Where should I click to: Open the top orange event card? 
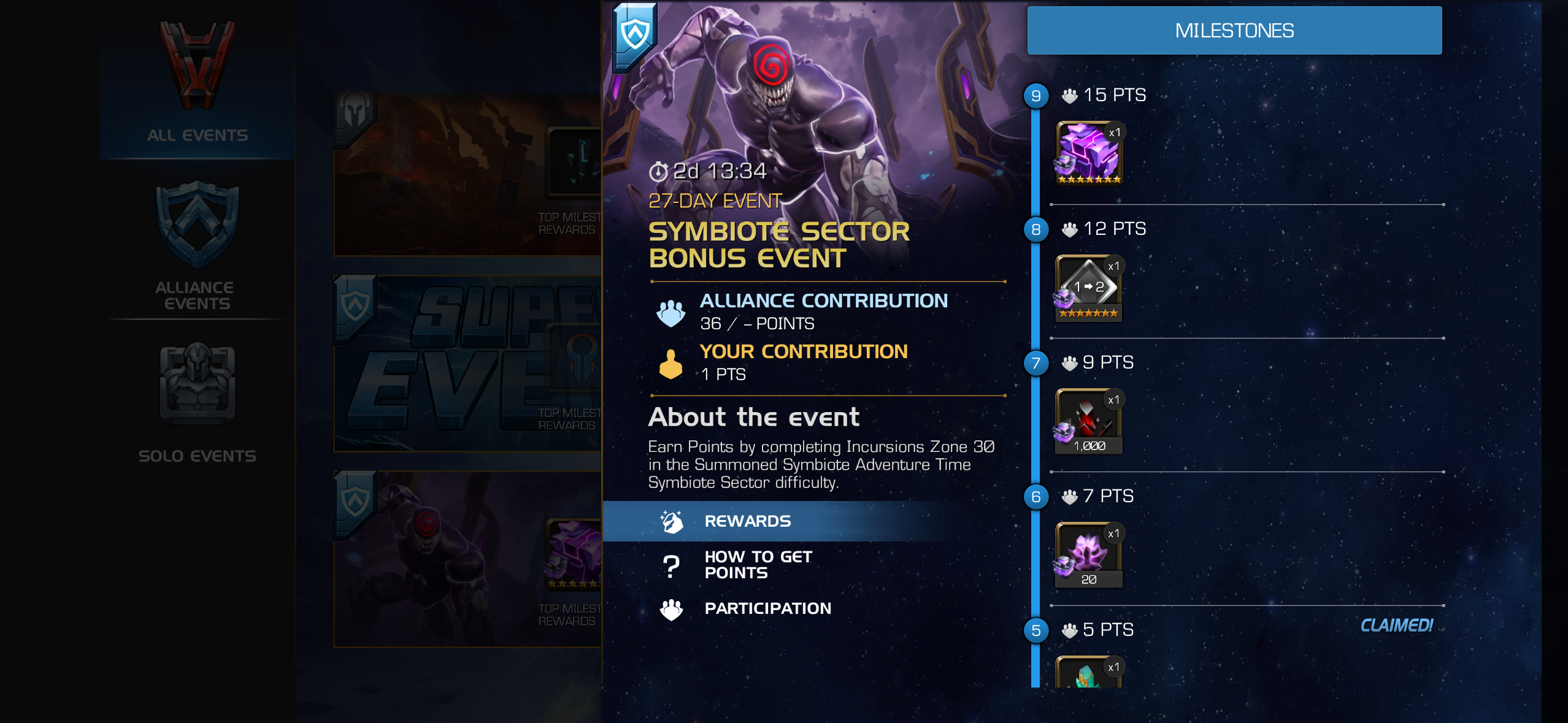point(467,174)
